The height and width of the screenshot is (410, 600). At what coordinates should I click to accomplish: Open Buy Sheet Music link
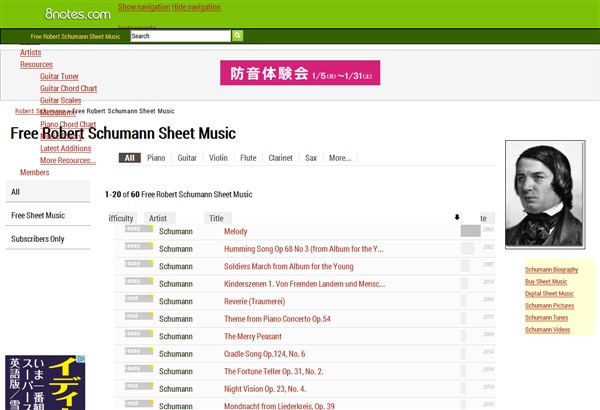(546, 282)
